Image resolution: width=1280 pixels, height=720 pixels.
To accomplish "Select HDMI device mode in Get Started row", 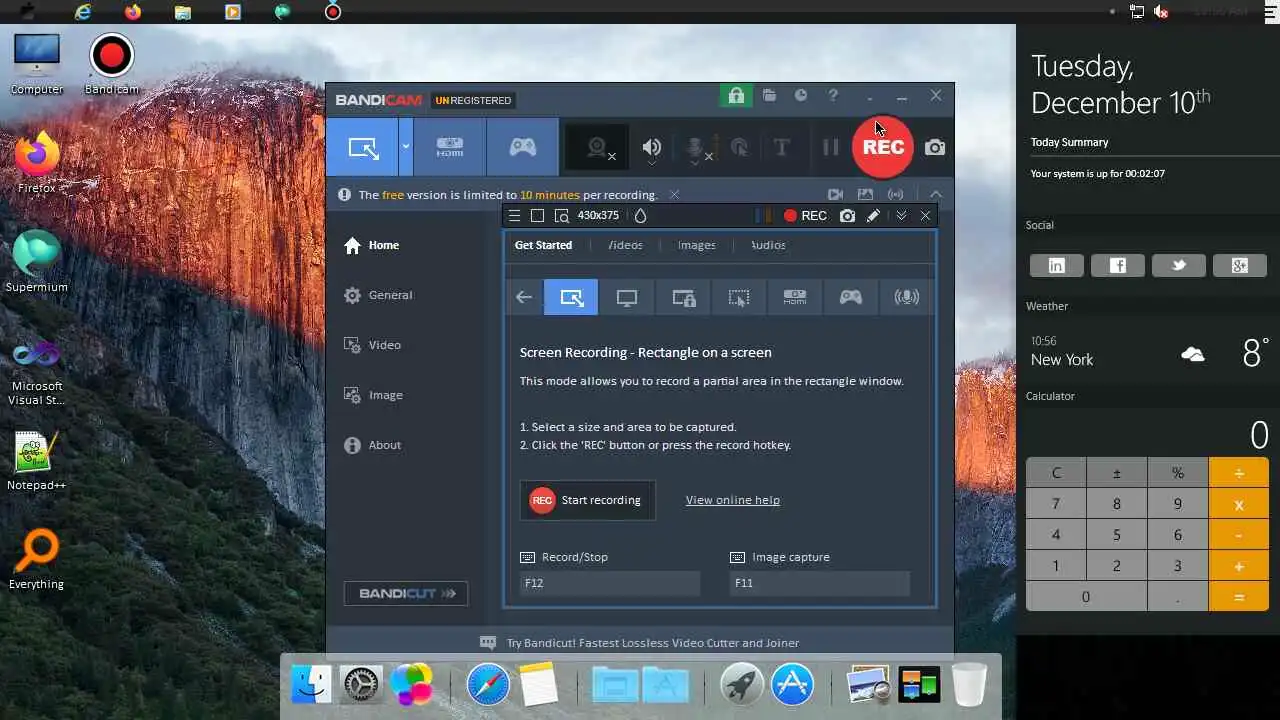I will pyautogui.click(x=795, y=297).
